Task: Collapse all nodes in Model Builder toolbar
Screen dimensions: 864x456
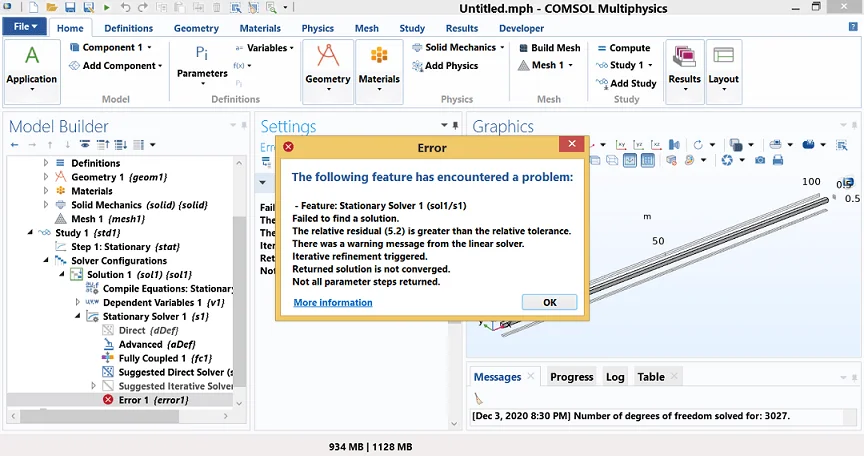Action: pyautogui.click(x=103, y=145)
